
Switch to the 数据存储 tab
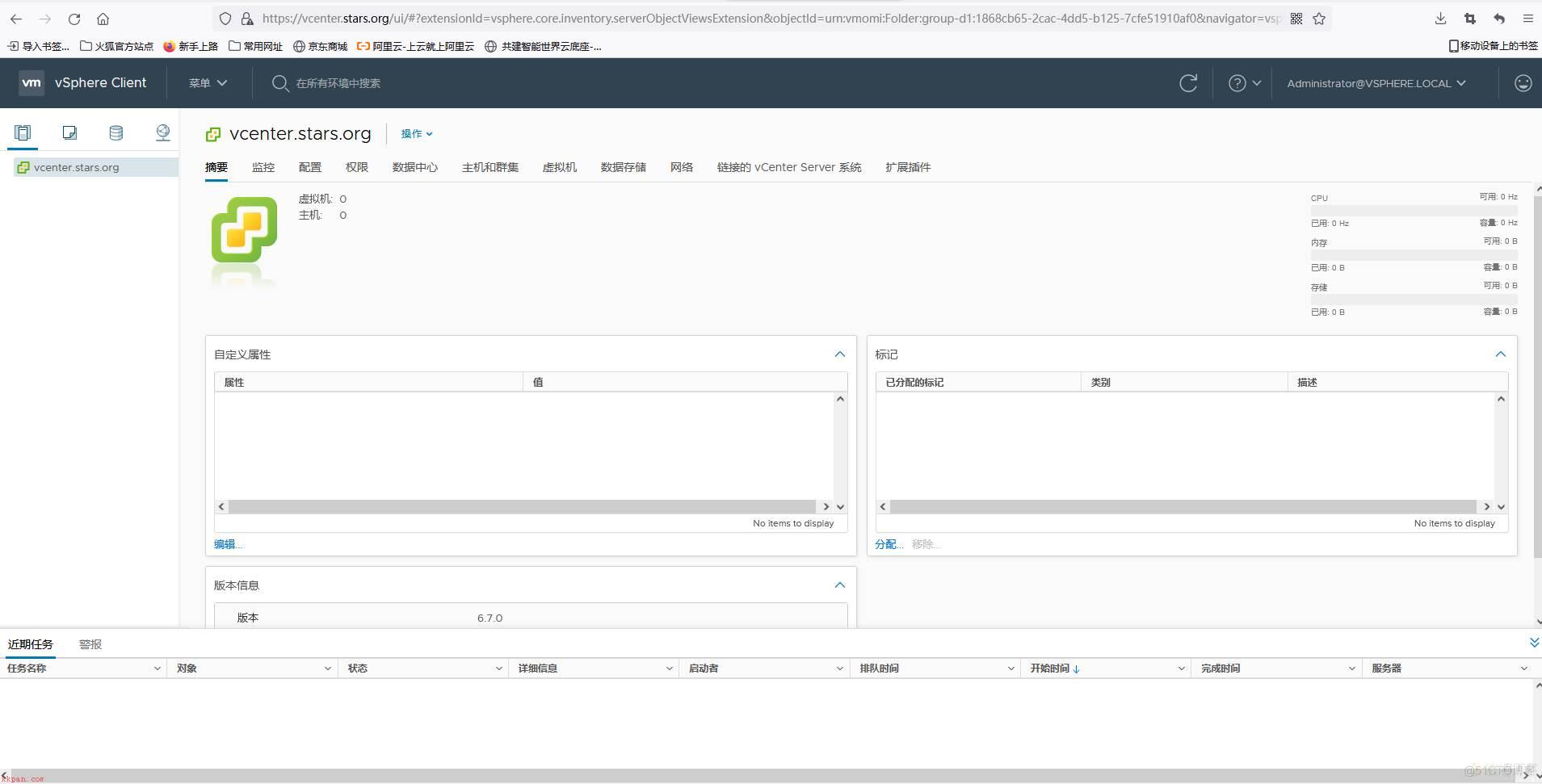pos(624,167)
